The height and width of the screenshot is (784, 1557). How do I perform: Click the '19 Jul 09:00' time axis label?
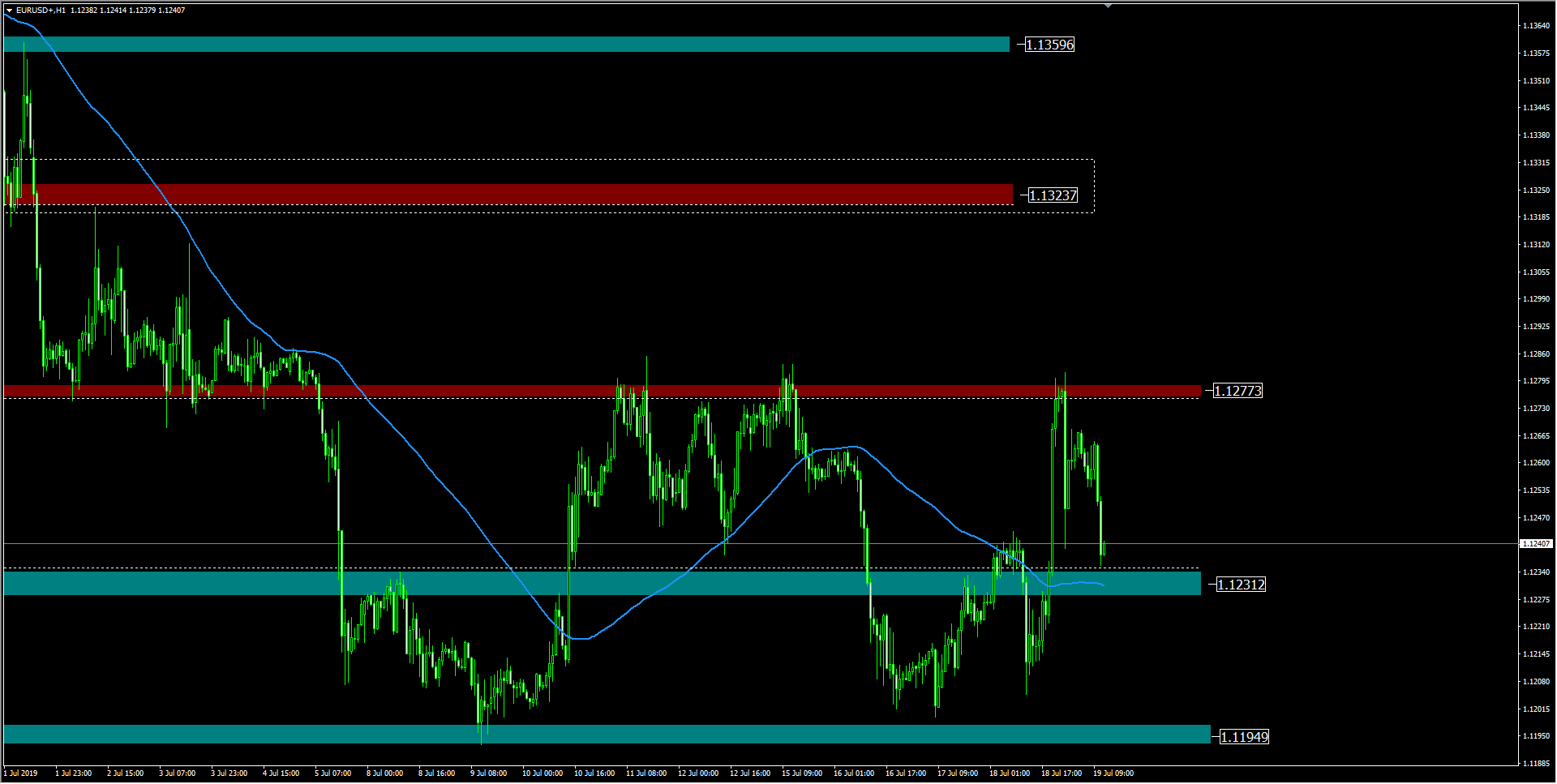1113,773
